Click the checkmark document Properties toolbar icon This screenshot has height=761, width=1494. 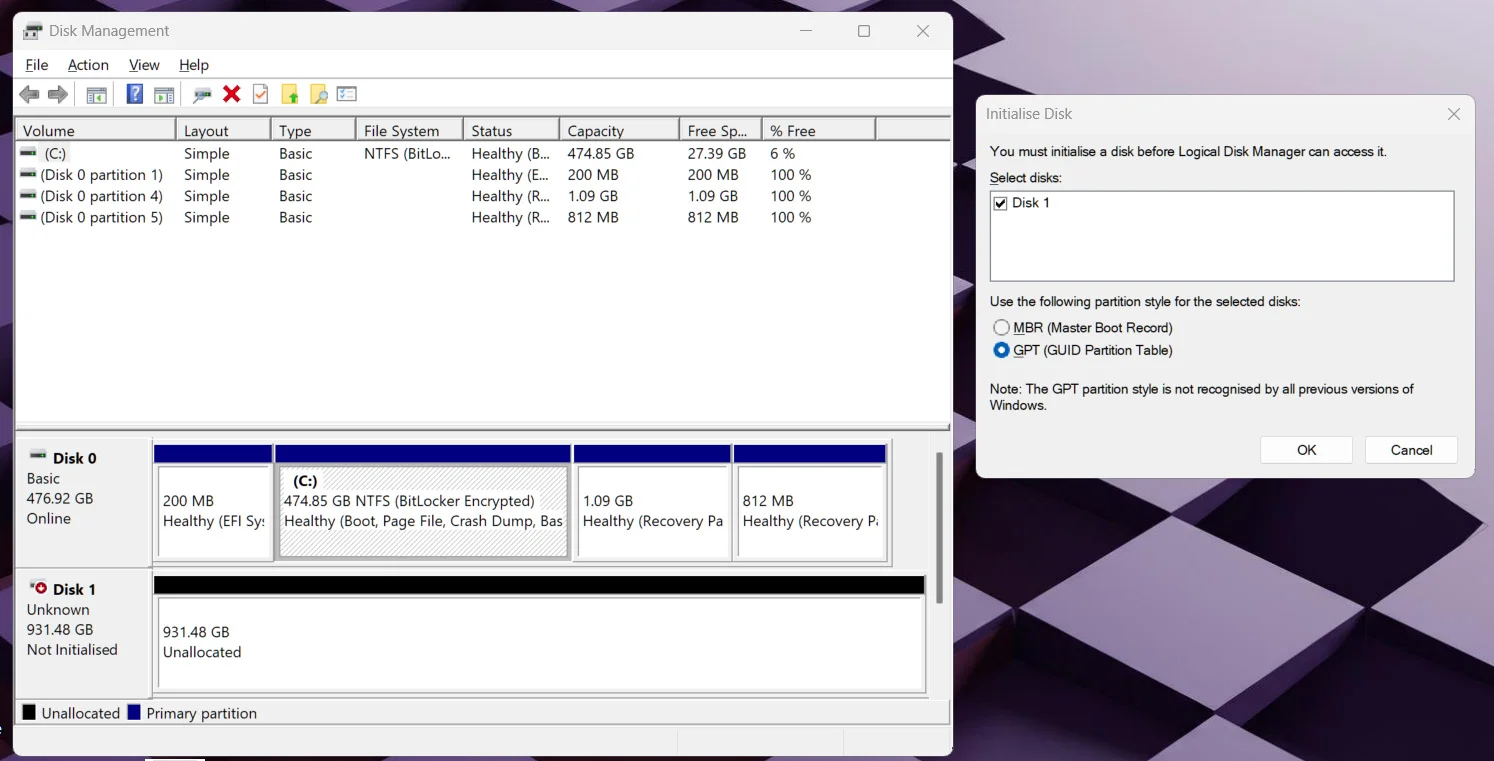click(260, 94)
